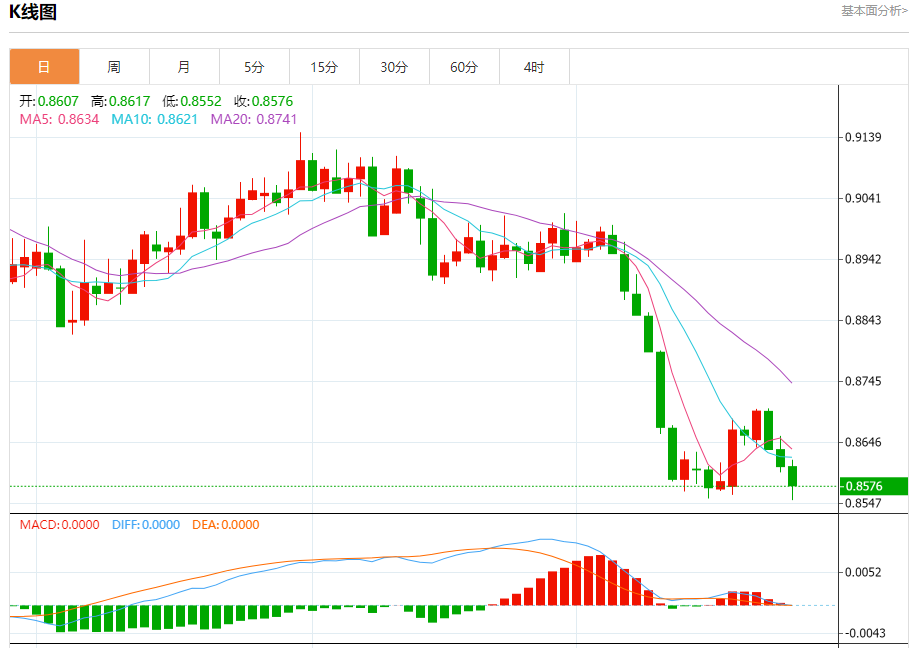Click the 0.9139 price axis label

(863, 137)
